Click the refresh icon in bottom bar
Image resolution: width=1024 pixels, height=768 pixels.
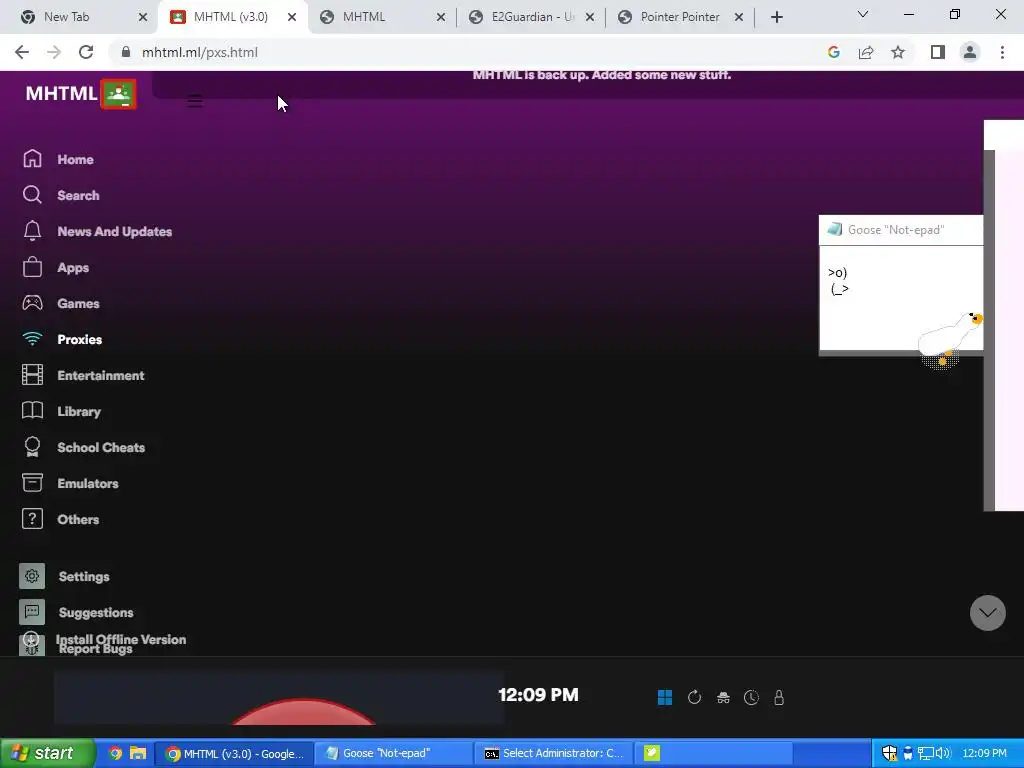tap(694, 697)
